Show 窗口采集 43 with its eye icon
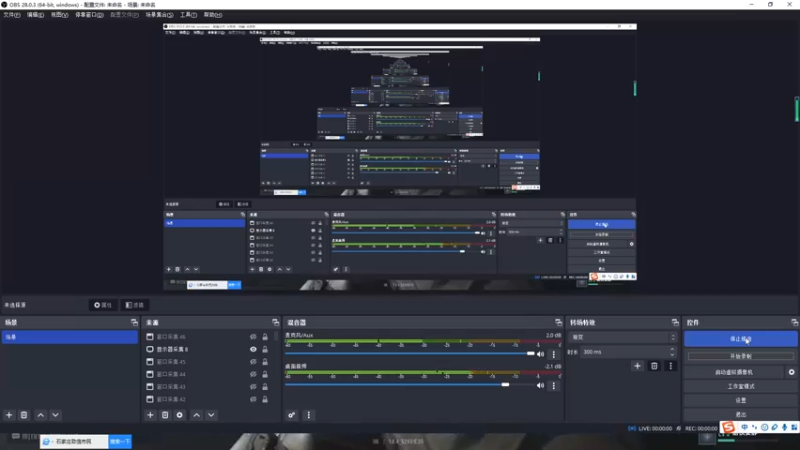The width and height of the screenshot is (800, 450). click(x=253, y=387)
